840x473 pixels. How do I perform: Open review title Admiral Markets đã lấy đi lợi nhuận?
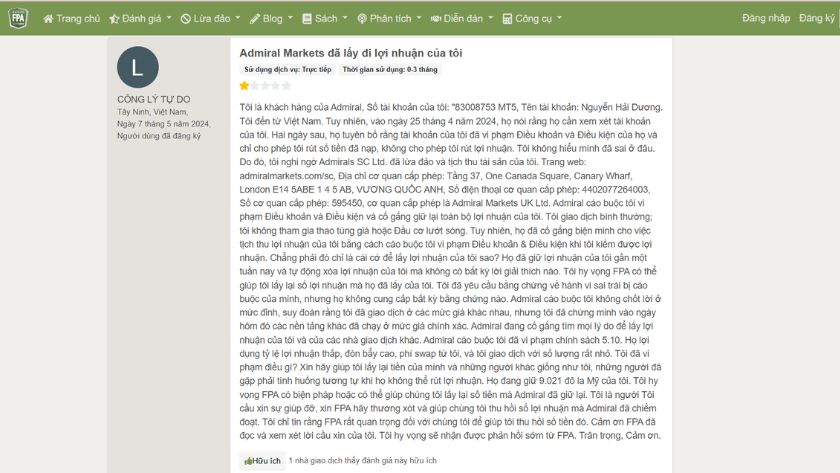350,52
